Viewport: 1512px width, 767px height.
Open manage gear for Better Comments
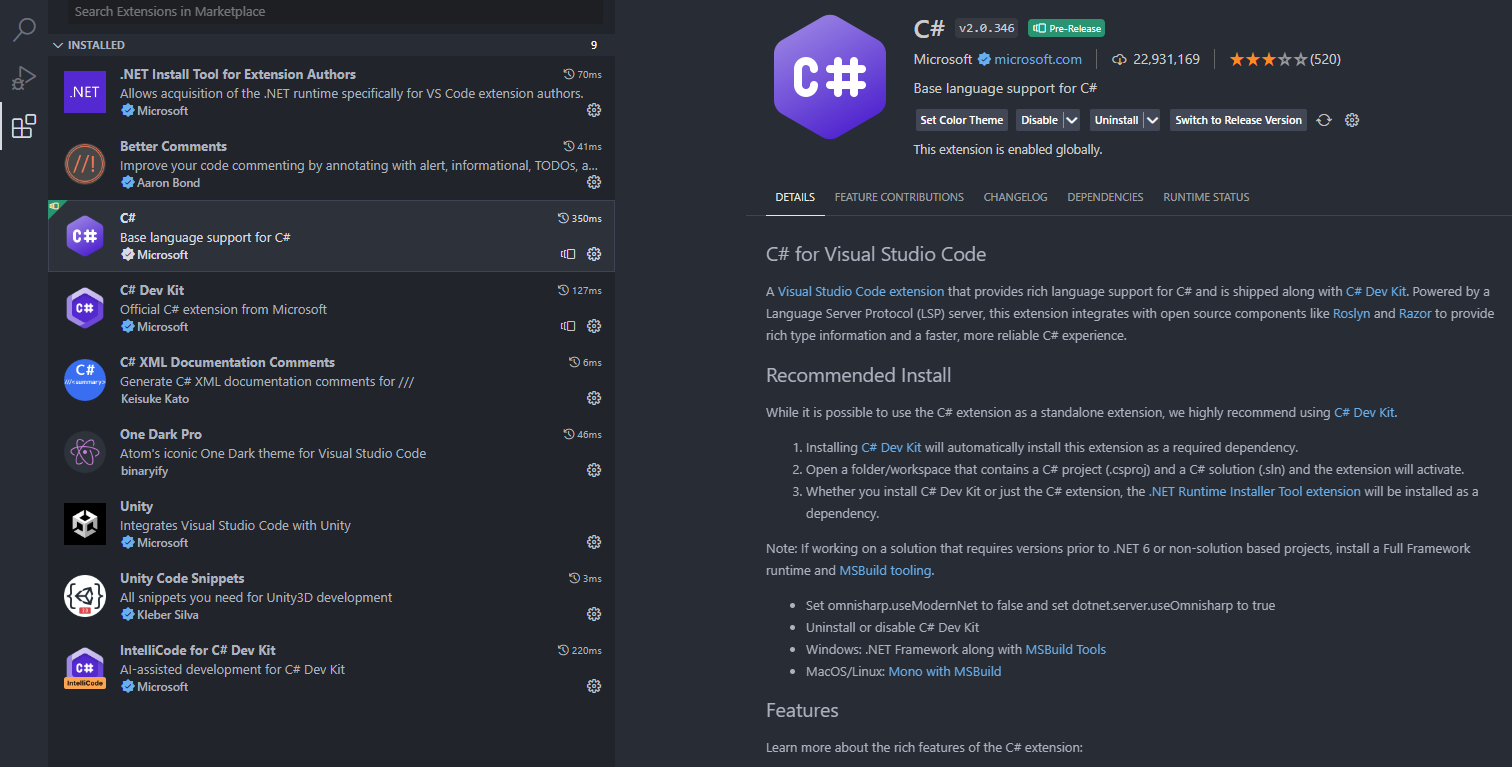coord(594,182)
